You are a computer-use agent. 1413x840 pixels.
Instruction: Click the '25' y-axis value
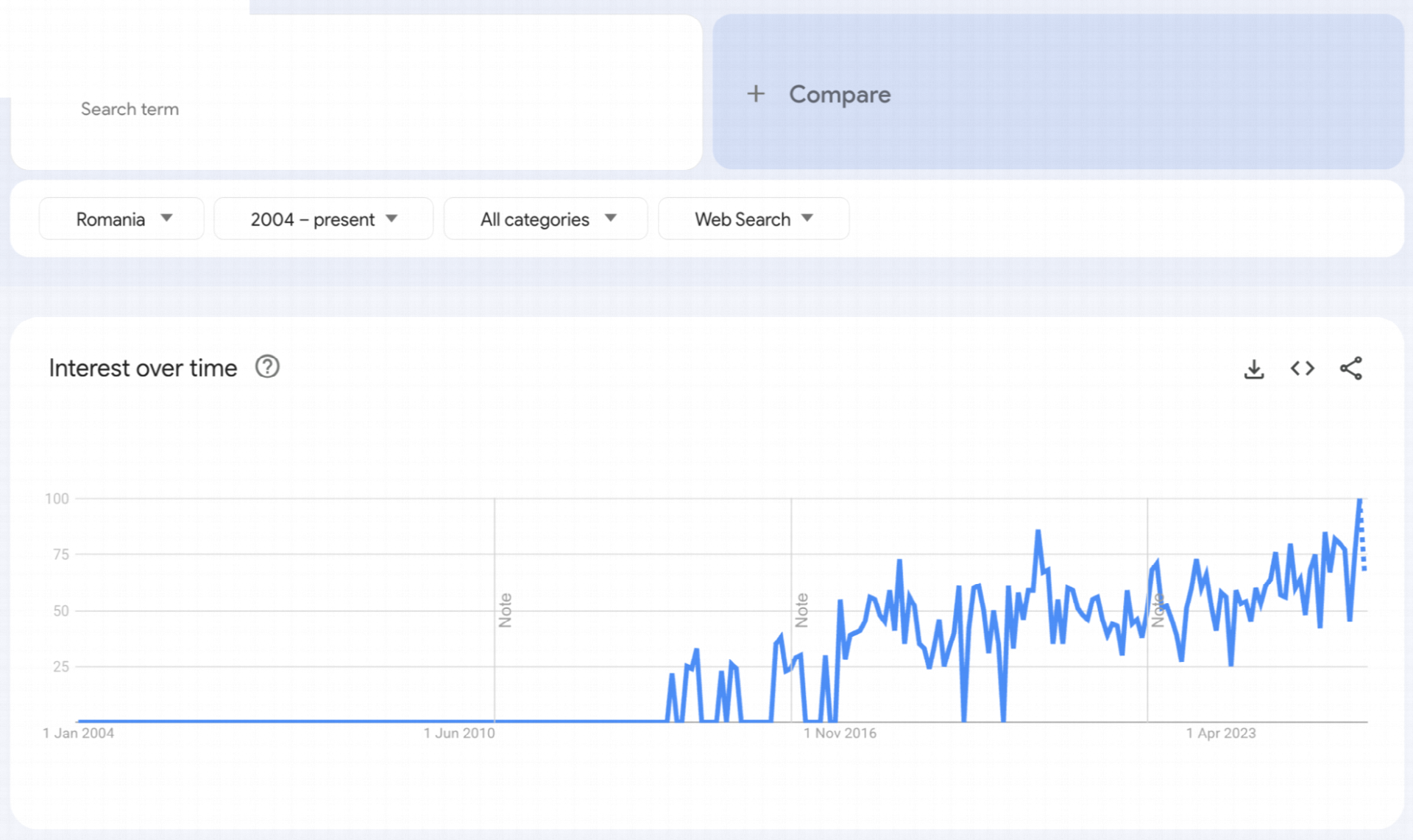pos(61,666)
